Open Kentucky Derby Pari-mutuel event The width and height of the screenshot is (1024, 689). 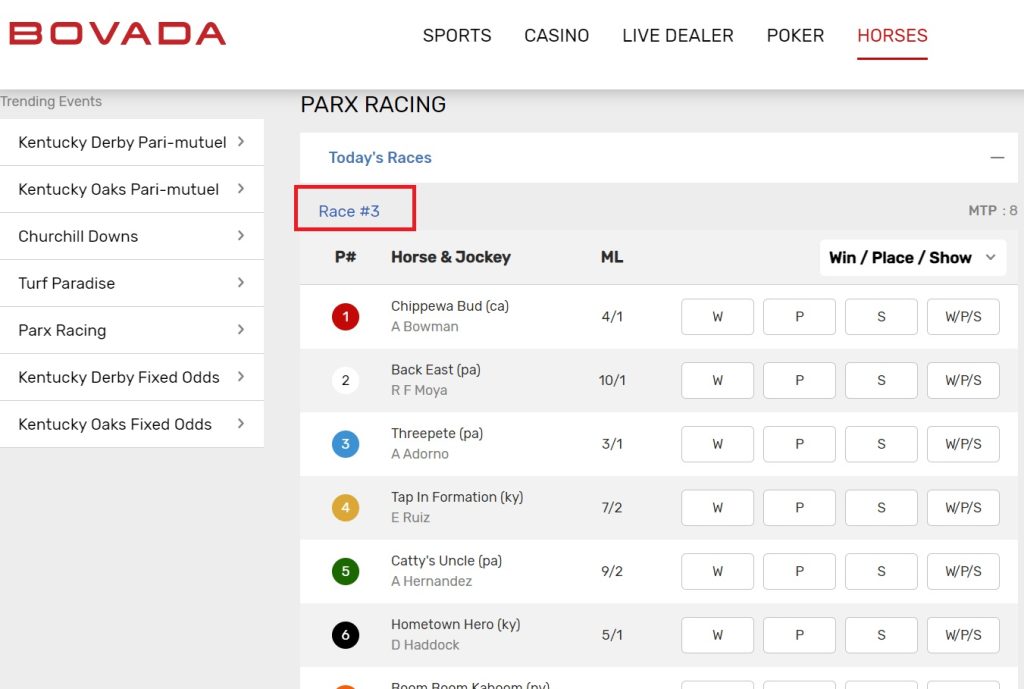[132, 142]
